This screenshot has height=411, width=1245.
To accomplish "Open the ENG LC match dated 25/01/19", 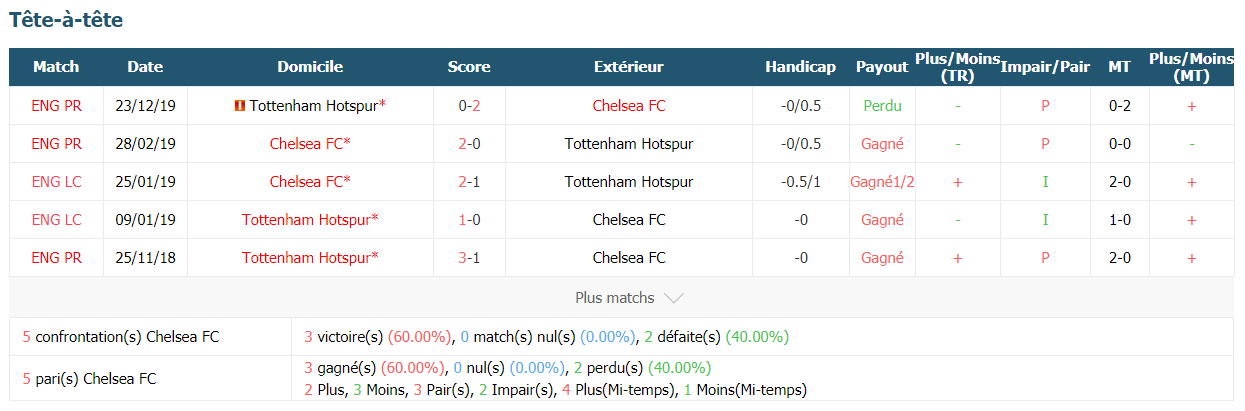I will point(56,182).
